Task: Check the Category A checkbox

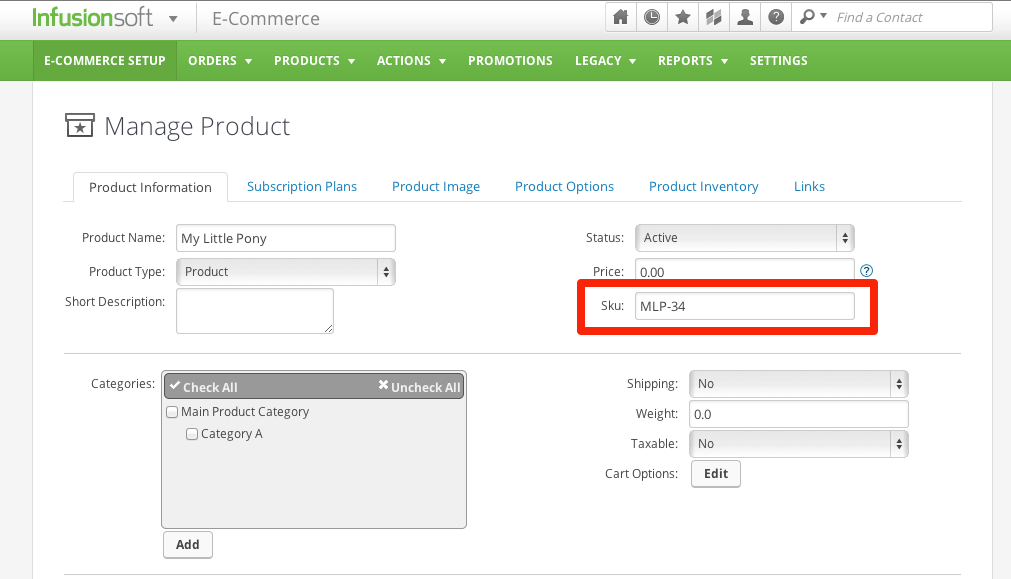Action: pyautogui.click(x=191, y=434)
